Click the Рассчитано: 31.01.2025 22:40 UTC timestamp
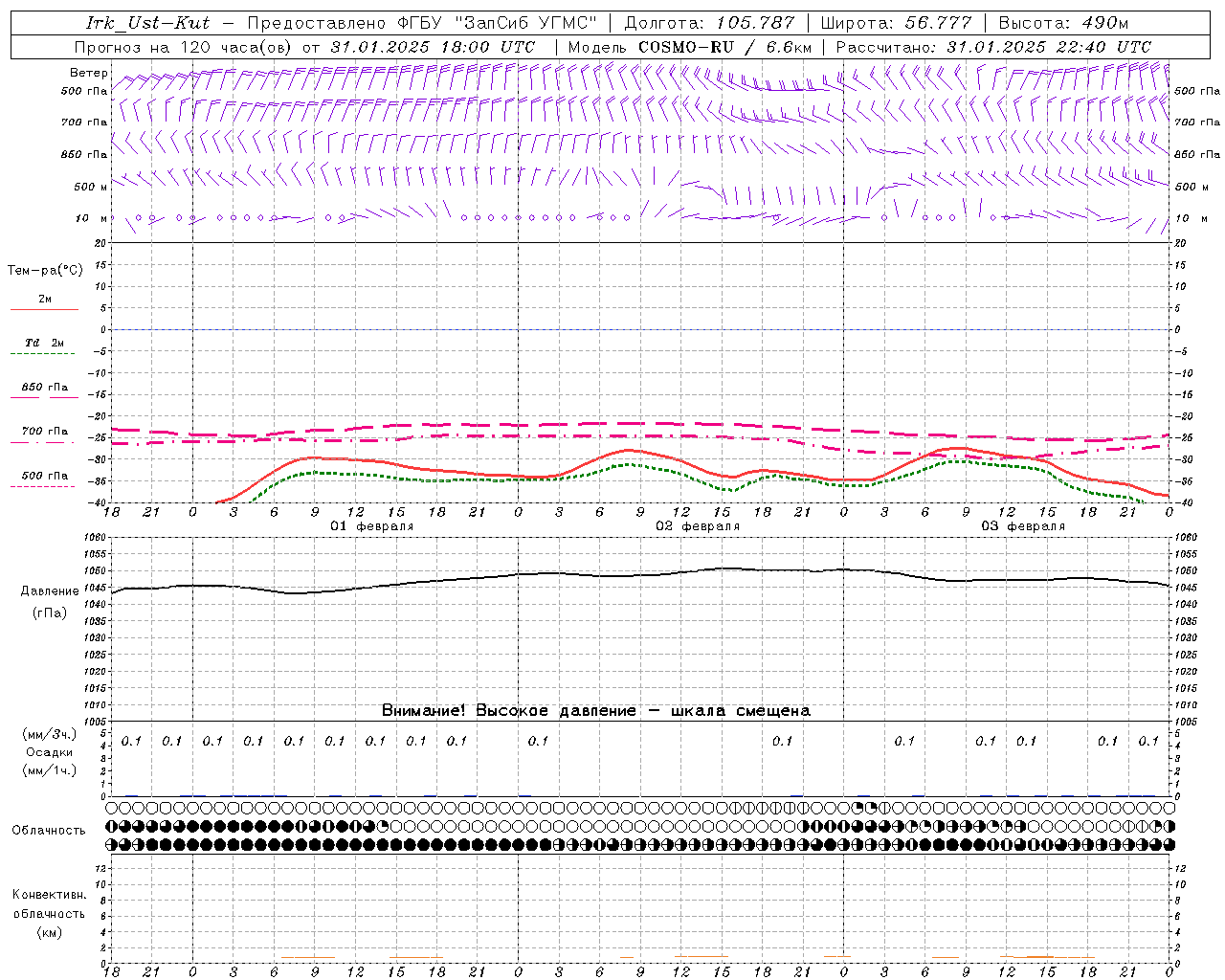This screenshot has width=1225, height=980. [993, 47]
